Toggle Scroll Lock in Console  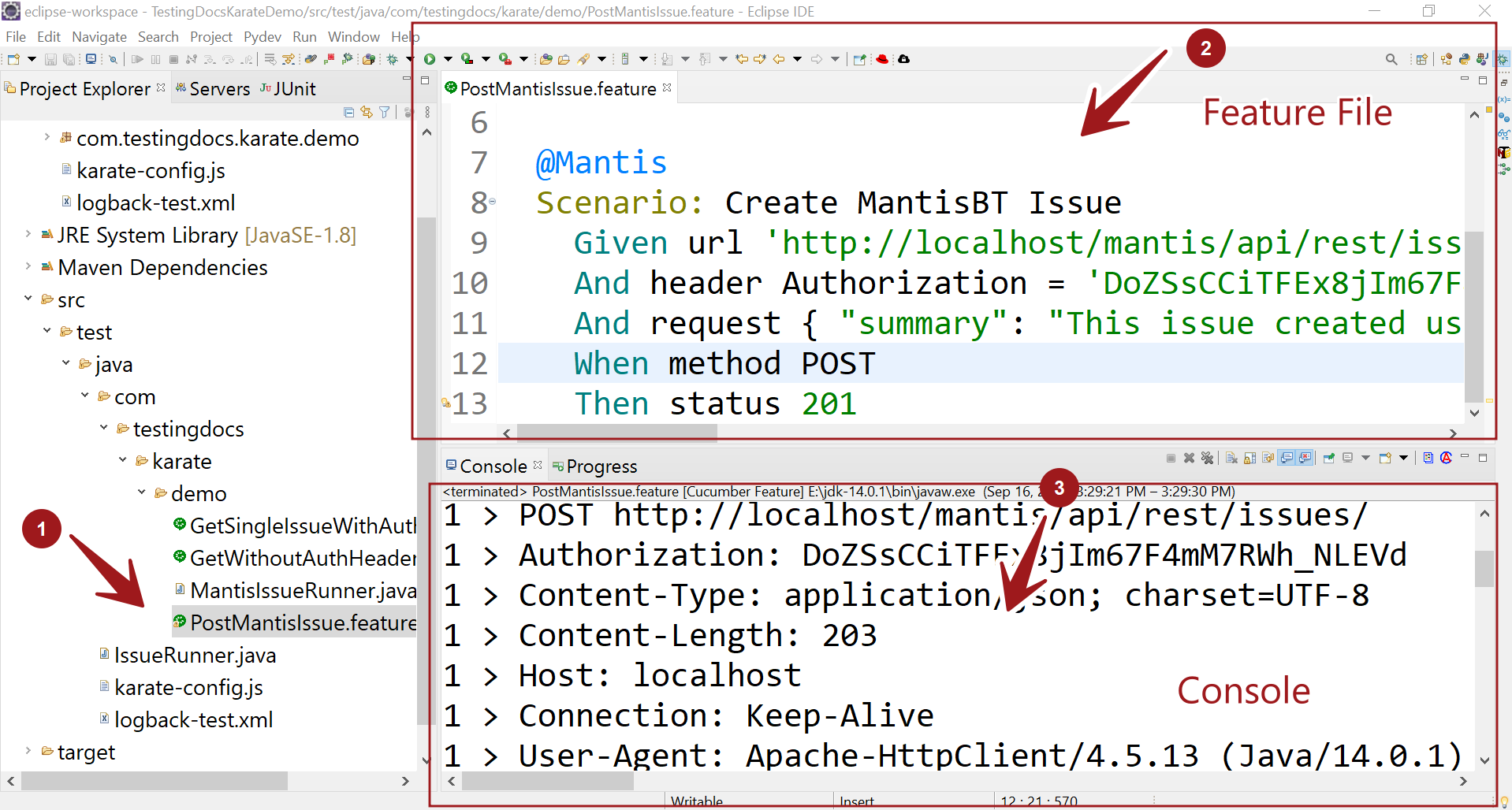[x=1249, y=458]
